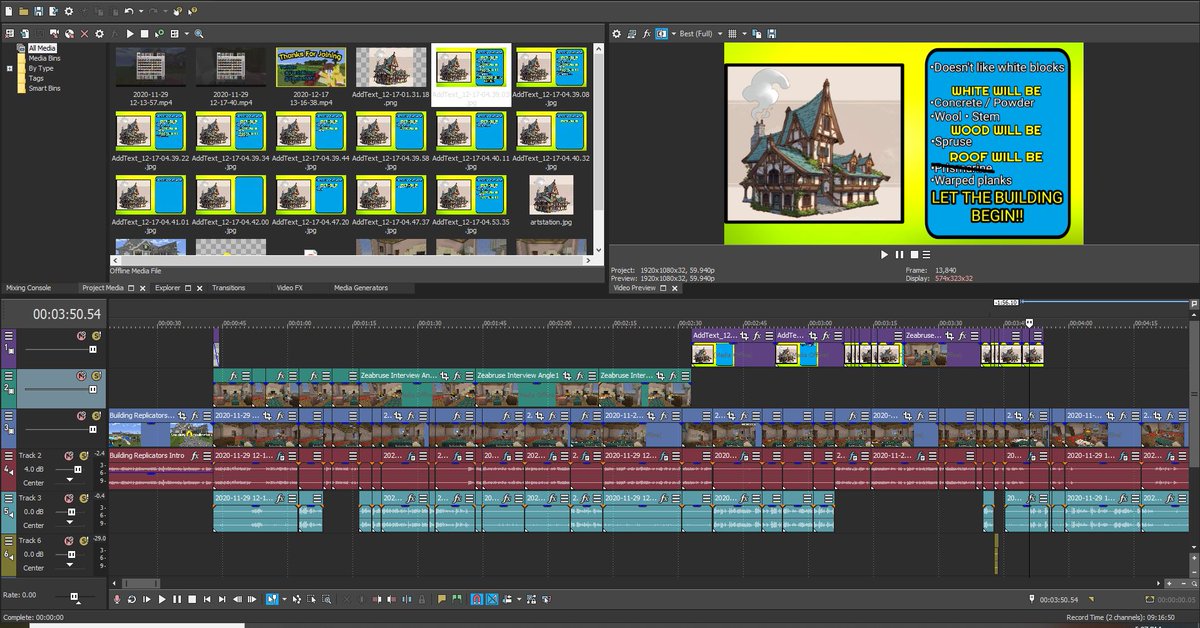Switch to the Mixing Console tab
This screenshot has width=1200, height=628.
point(28,288)
